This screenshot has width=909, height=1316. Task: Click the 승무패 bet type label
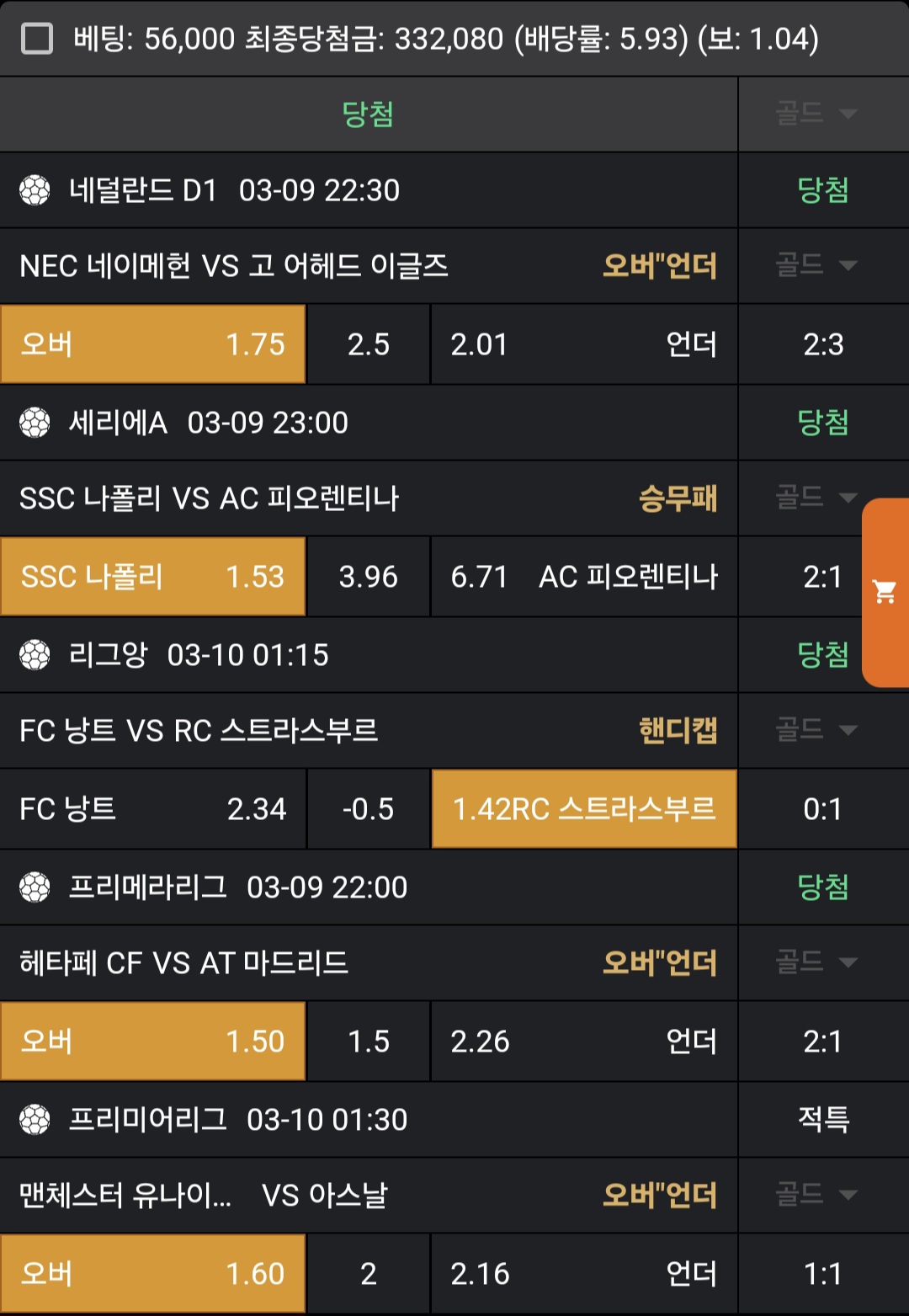(x=678, y=498)
